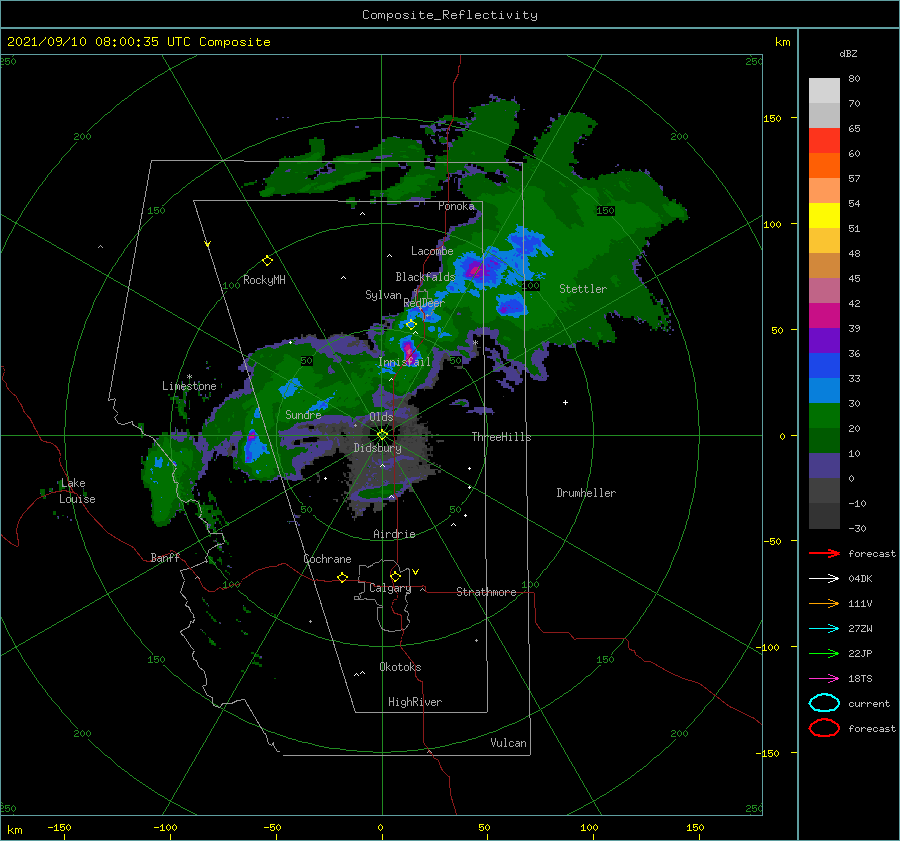900x841 pixels.
Task: Click the Airdrie town label
Action: [394, 534]
